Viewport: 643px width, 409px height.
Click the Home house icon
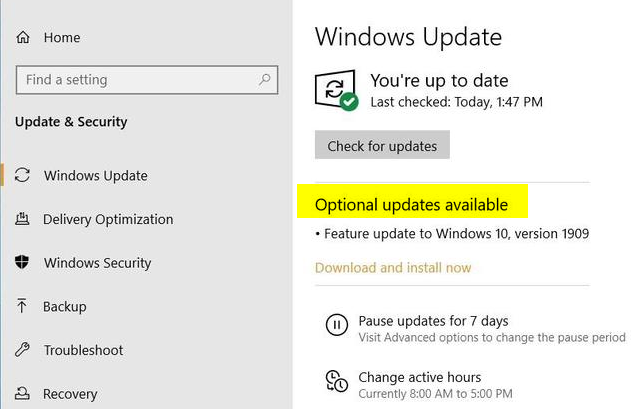point(23,37)
